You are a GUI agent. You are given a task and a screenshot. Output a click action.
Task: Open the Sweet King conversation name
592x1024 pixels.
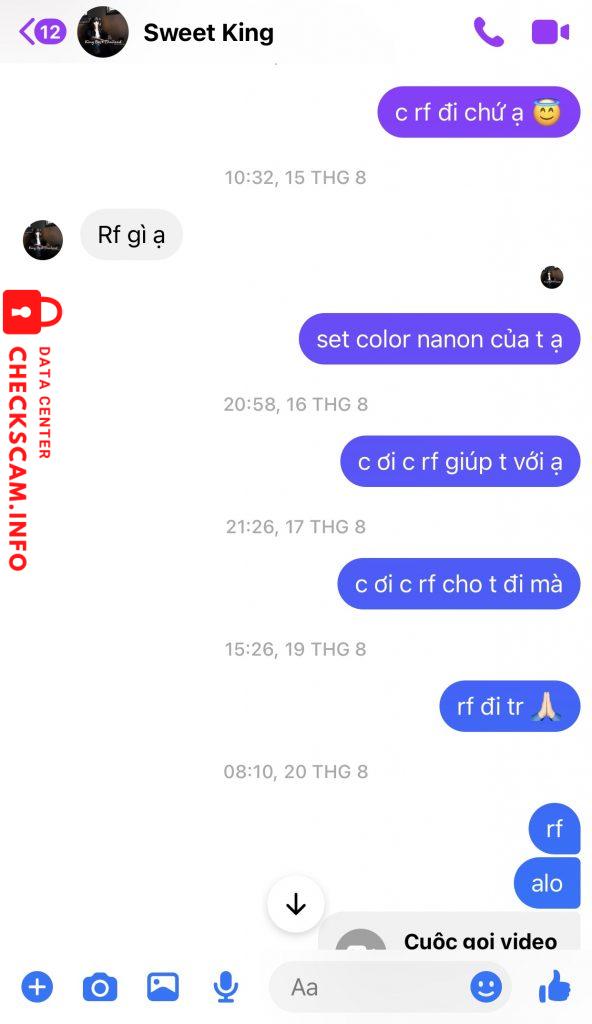208,32
